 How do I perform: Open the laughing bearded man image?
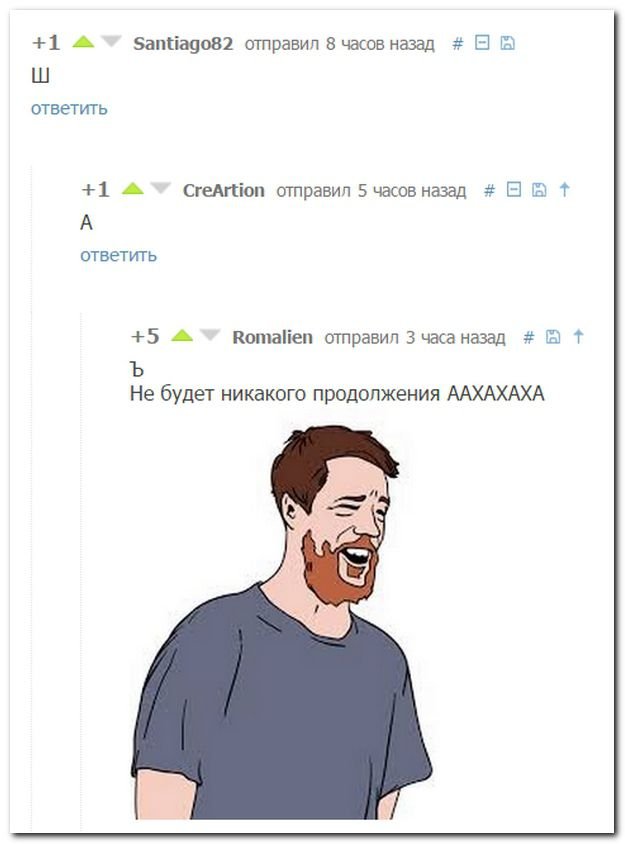pos(281,622)
